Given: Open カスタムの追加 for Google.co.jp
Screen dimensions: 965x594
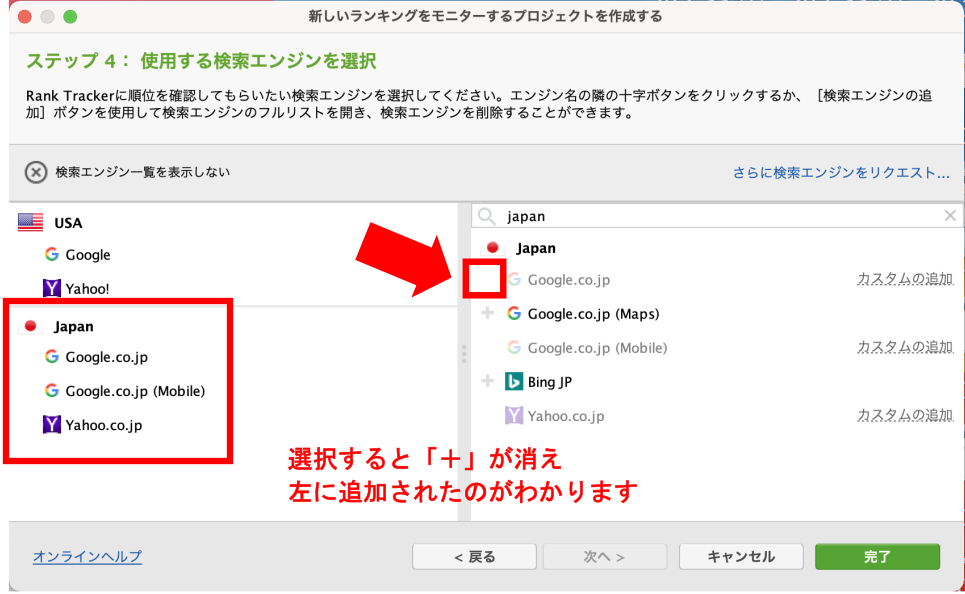Looking at the screenshot, I should pyautogui.click(x=905, y=279).
